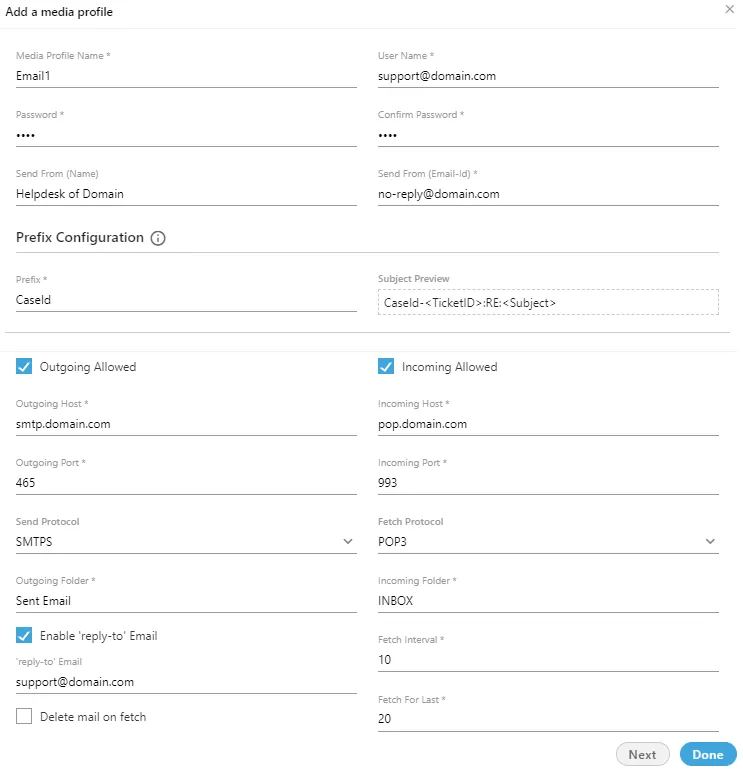Screen dimensions: 743x775
Task: Select the Password field
Action: coord(186,135)
